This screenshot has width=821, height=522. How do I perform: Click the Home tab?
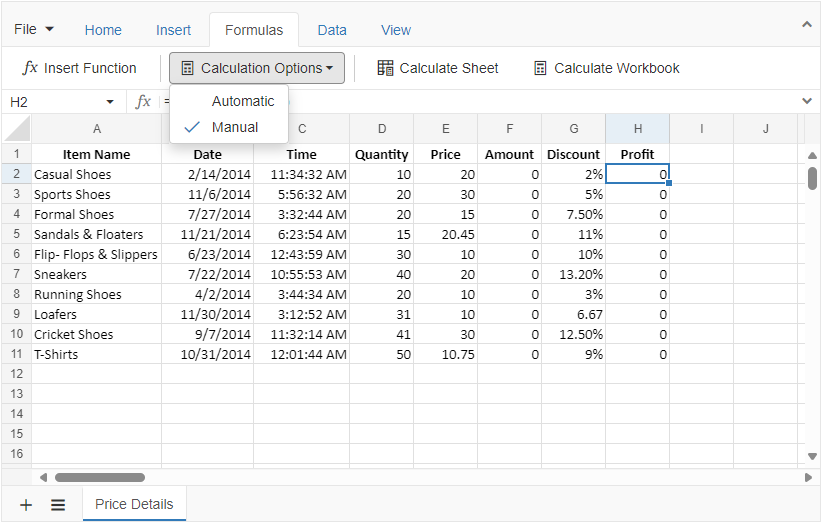pyautogui.click(x=103, y=30)
